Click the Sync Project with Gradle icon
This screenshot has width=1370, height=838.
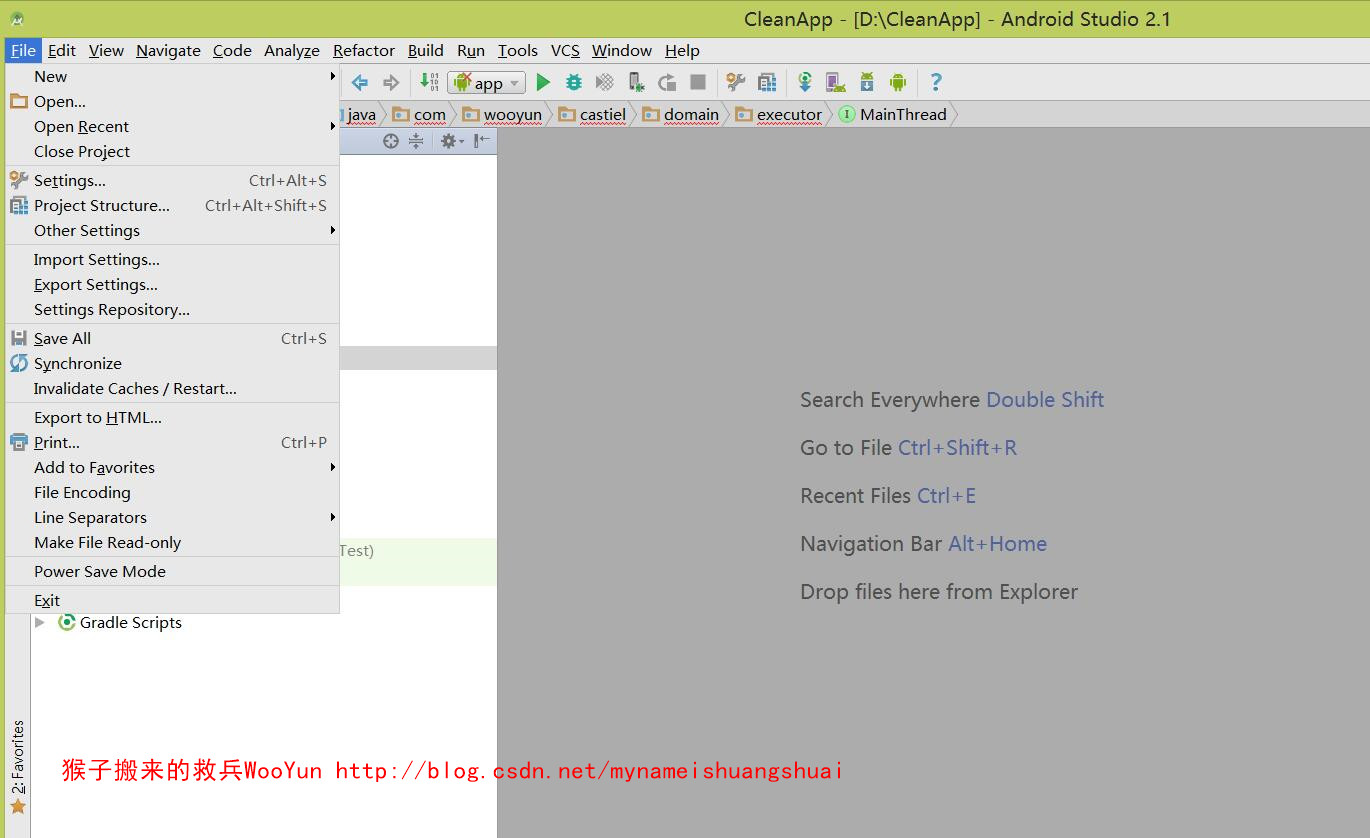tap(805, 83)
